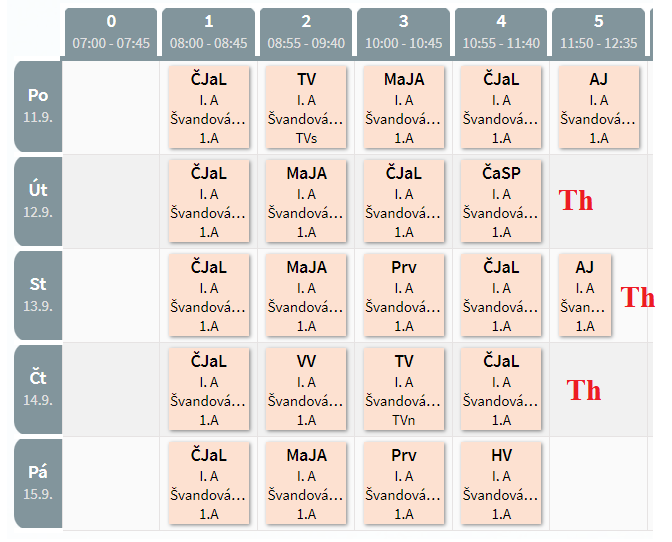Click period 1 header 08:00 - 08:45

[208, 32]
